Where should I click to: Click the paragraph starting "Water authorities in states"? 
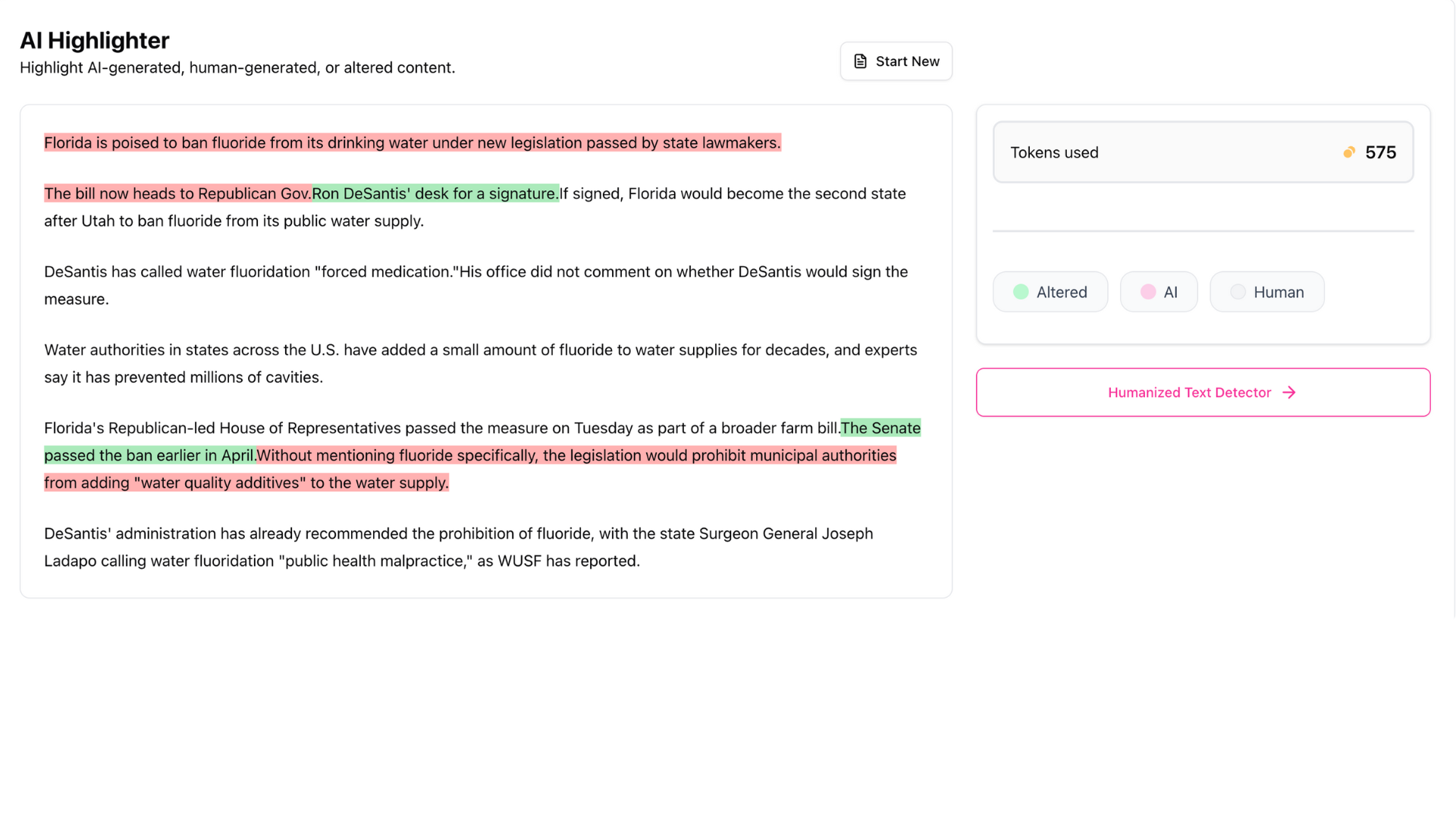point(480,363)
